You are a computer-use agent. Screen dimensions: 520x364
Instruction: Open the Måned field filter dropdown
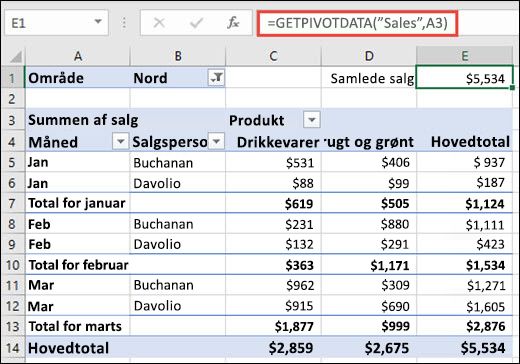coord(121,141)
